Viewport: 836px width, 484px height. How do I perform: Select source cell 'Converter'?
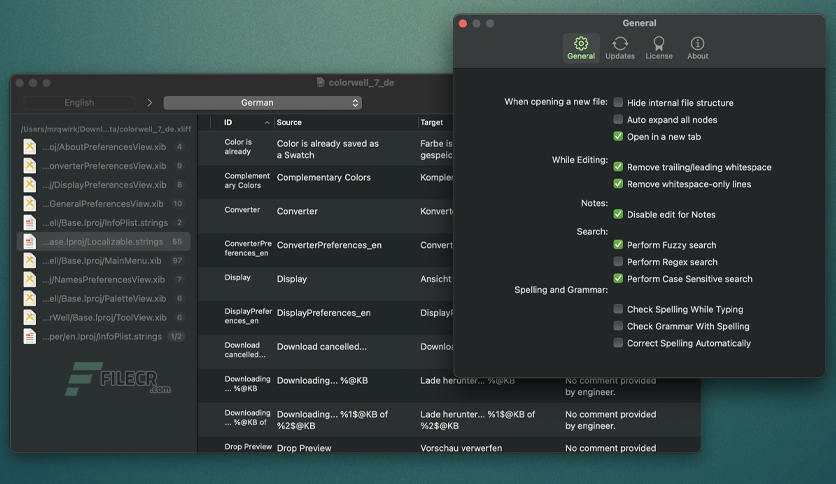297,211
